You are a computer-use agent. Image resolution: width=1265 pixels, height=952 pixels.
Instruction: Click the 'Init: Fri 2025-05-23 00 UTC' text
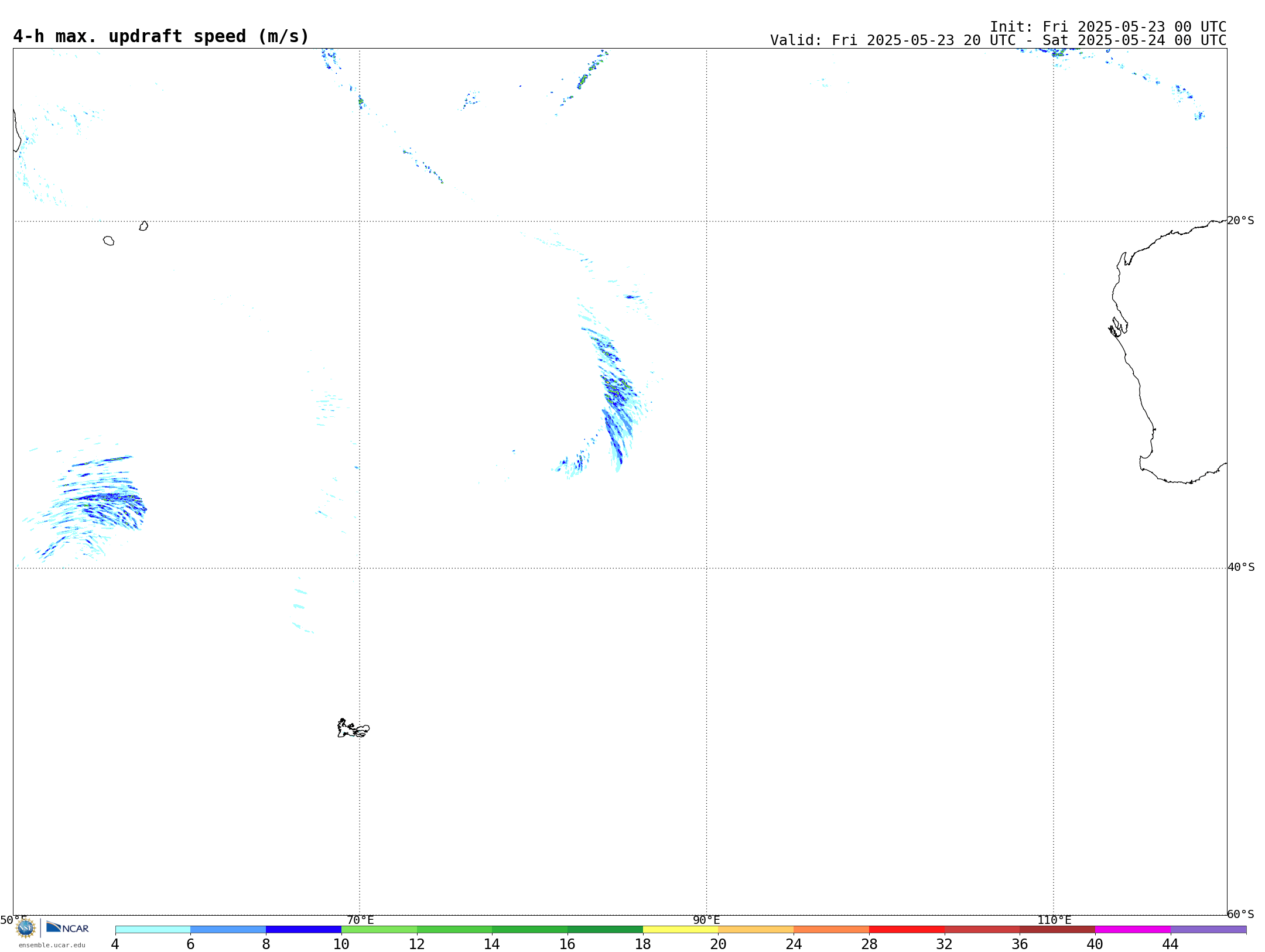coord(1108,27)
